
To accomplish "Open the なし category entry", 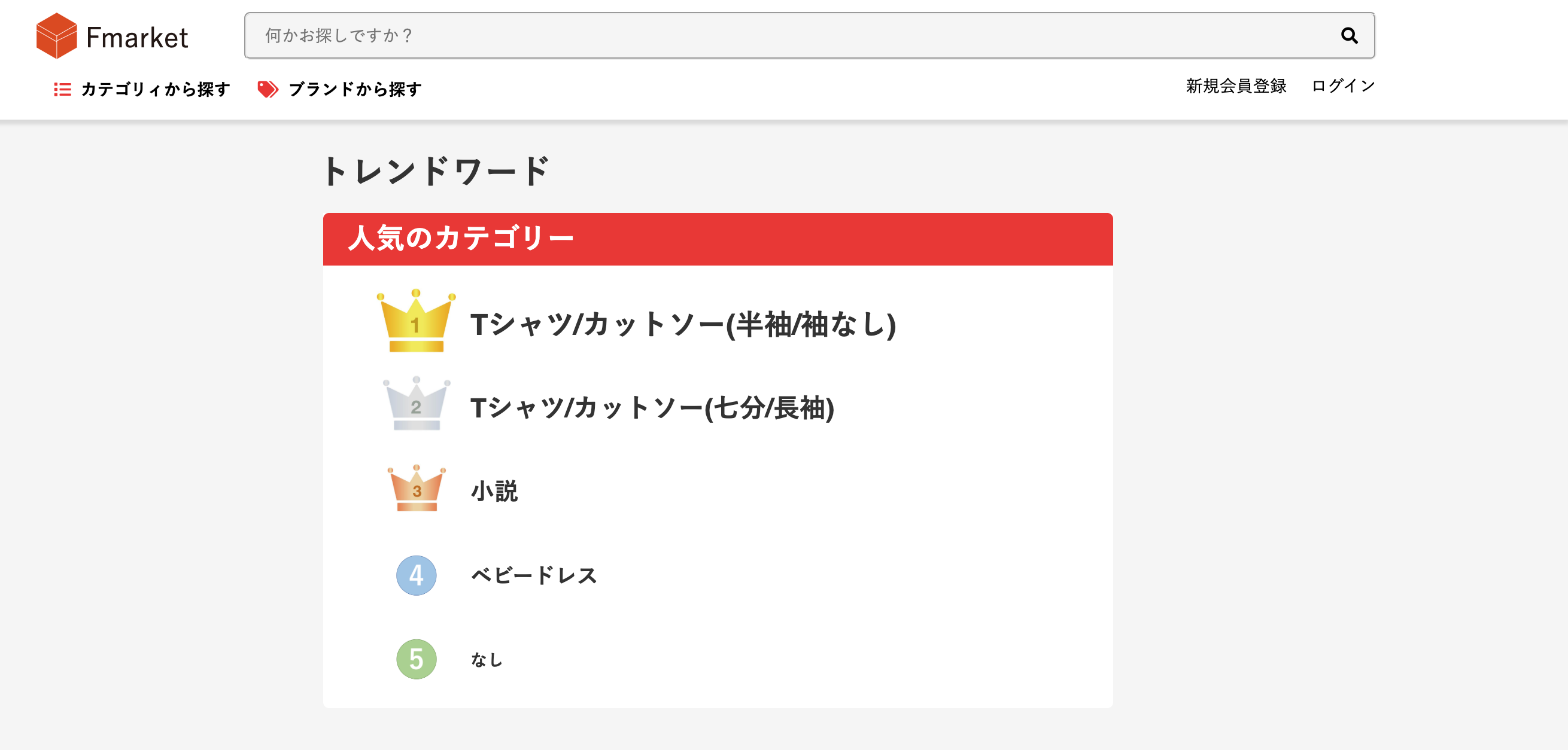I will [487, 659].
